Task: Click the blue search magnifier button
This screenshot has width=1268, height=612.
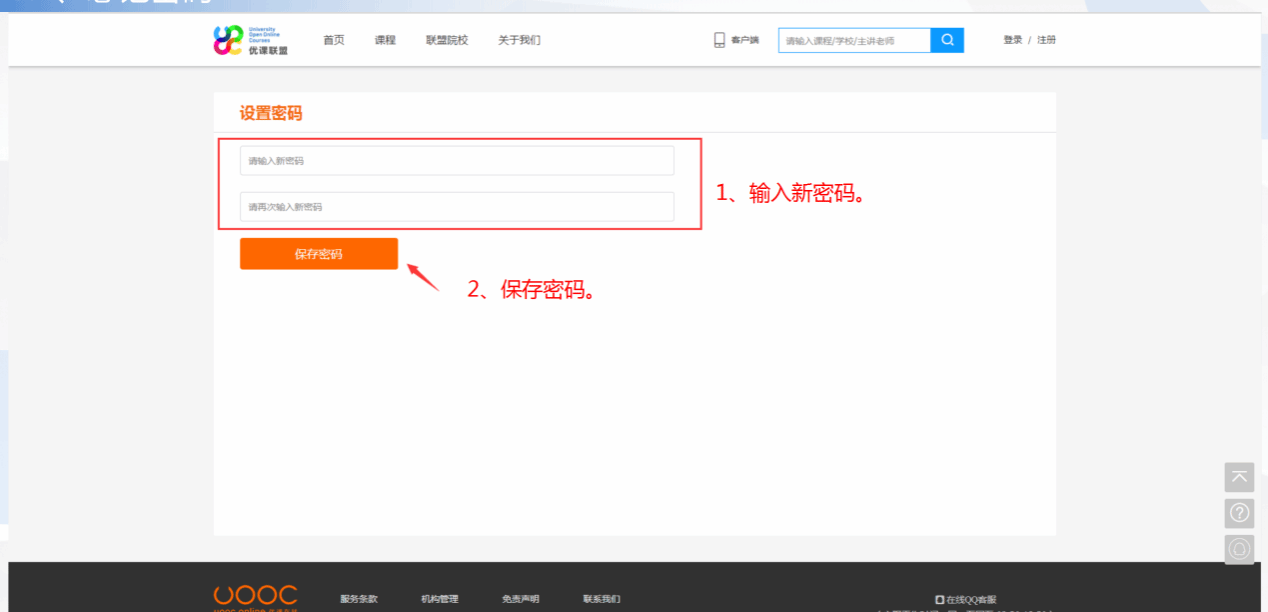Action: (947, 40)
